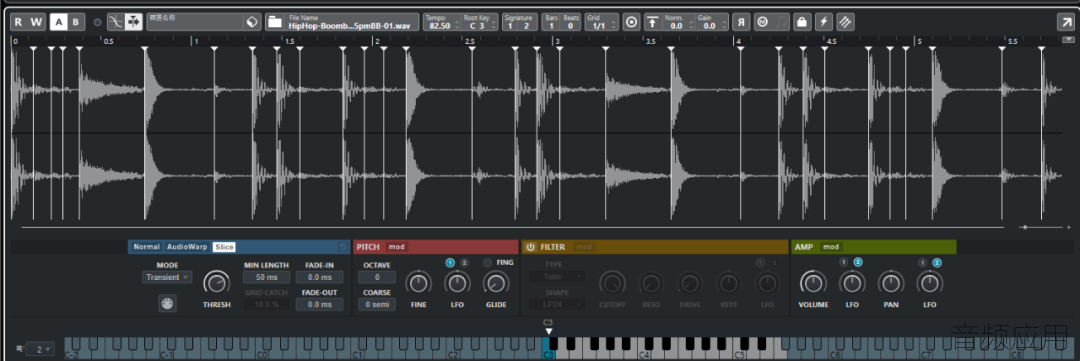Toggle auto-scroll icon in toolbar
The height and width of the screenshot is (361, 1080).
(134, 22)
